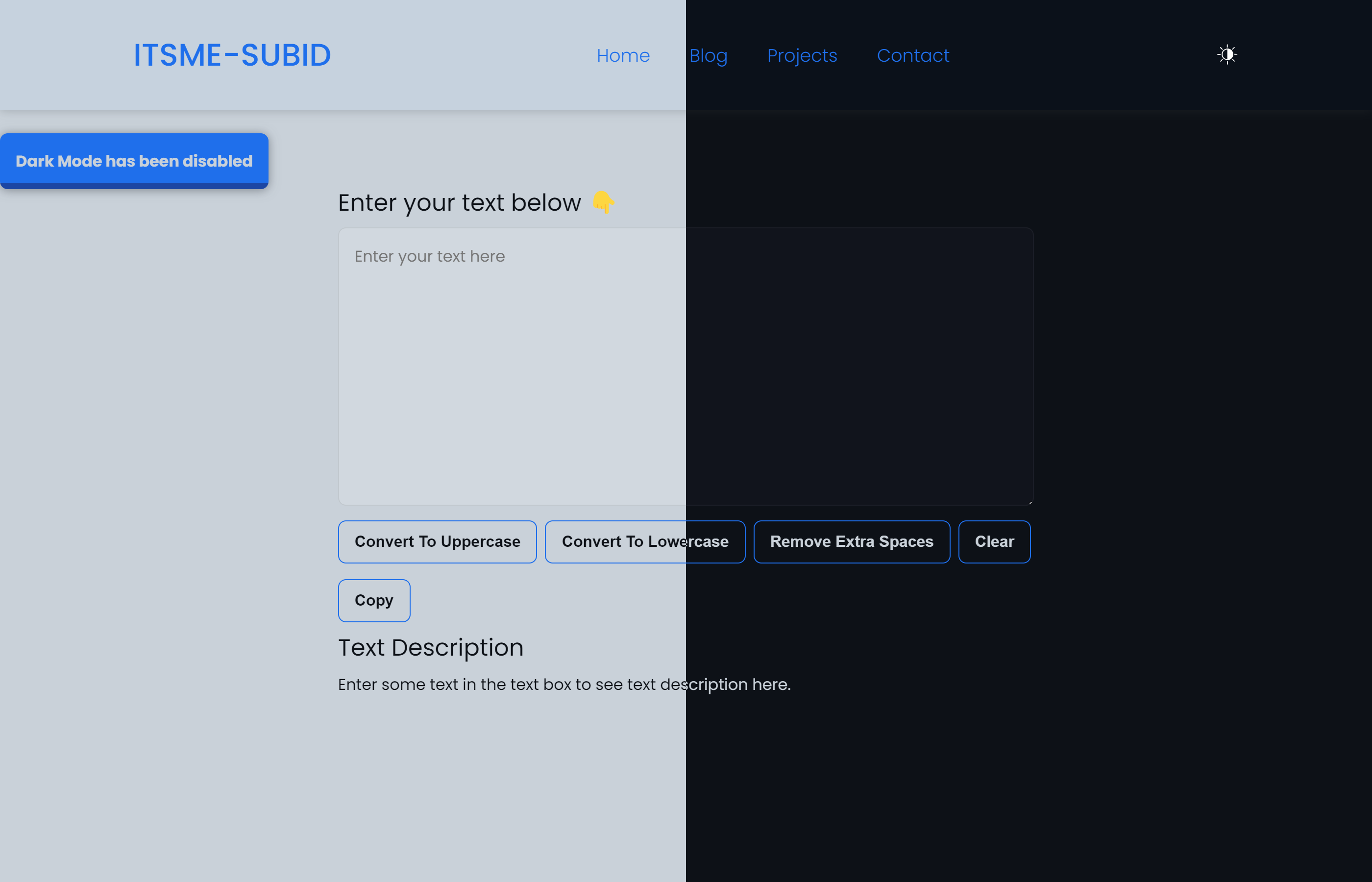This screenshot has width=1372, height=882.
Task: Click the navbar area beside the logo
Action: (458, 55)
